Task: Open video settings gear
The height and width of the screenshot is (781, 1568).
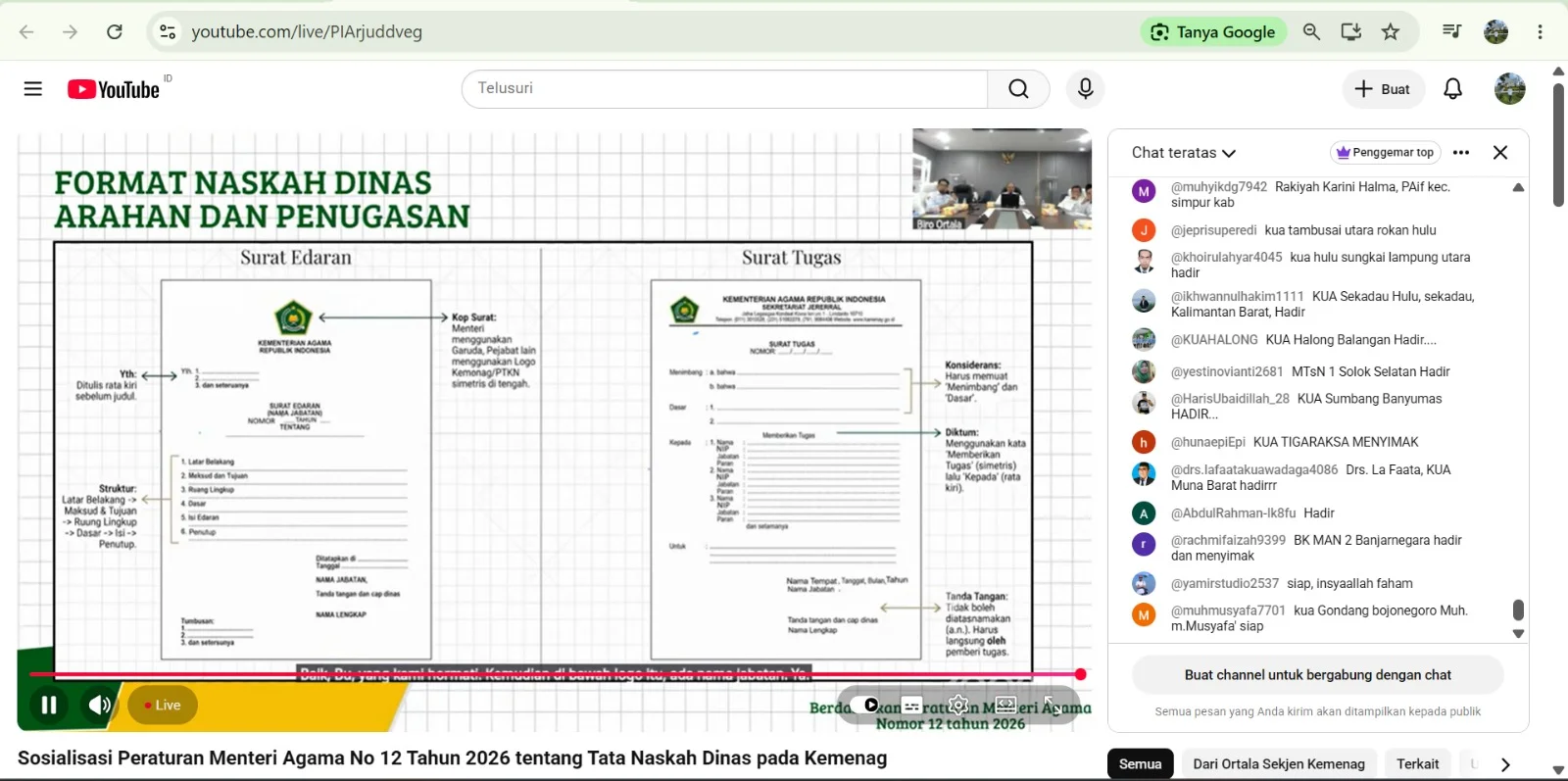Action: tap(958, 705)
